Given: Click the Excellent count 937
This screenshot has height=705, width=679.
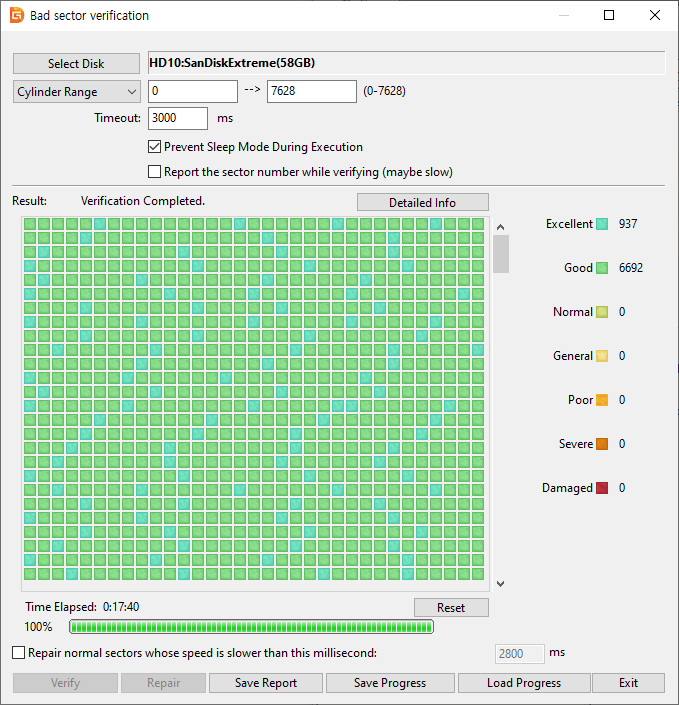Looking at the screenshot, I should (x=628, y=224).
